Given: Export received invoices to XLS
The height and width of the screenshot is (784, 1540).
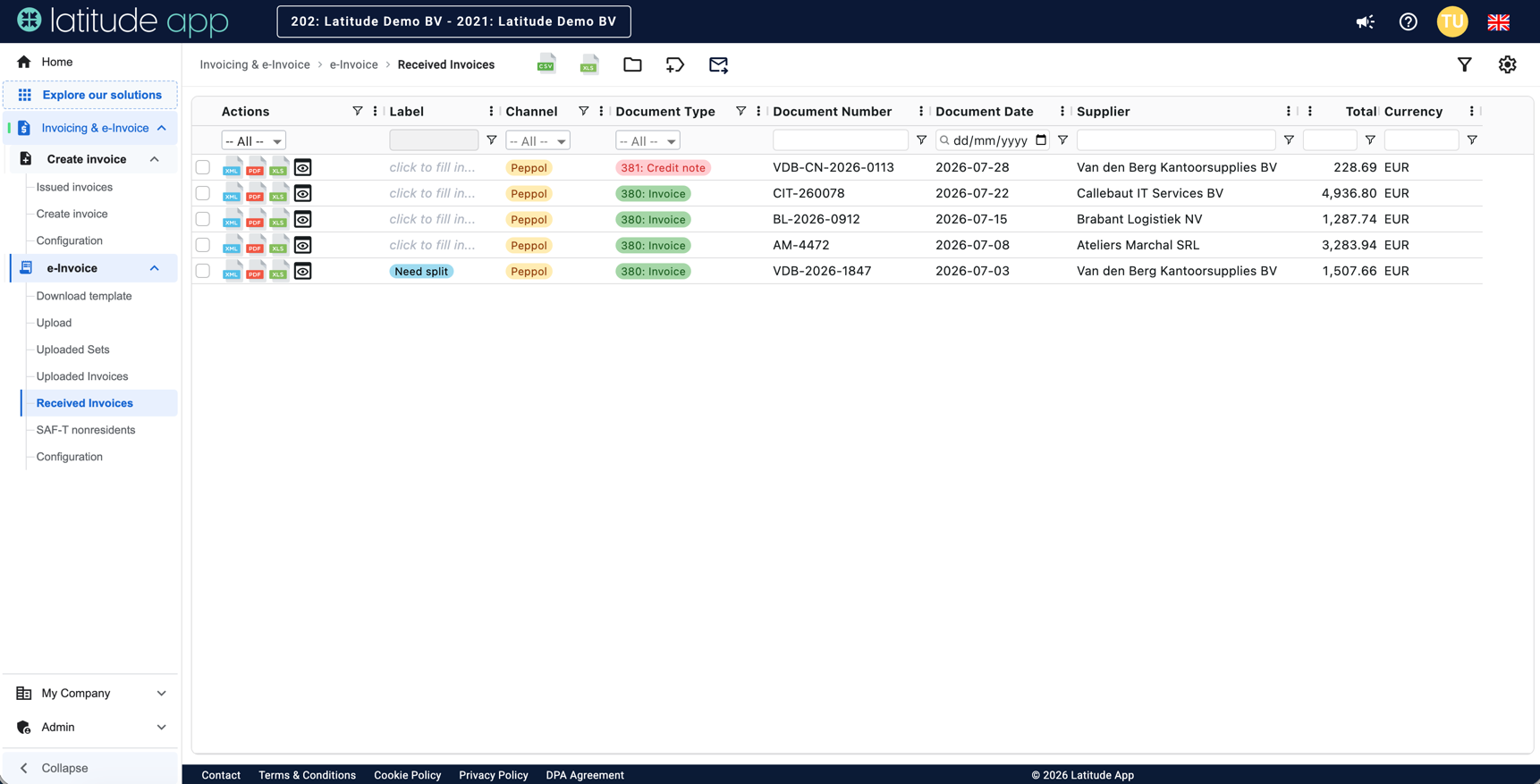Looking at the screenshot, I should click(x=588, y=64).
